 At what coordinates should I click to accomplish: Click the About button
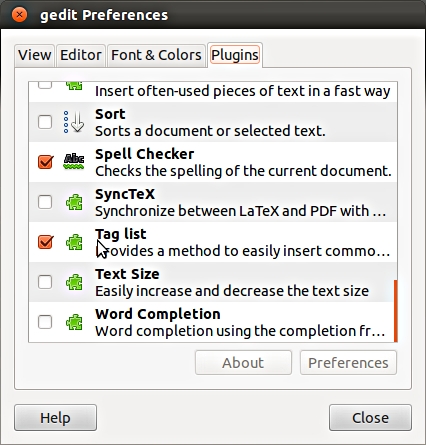pyautogui.click(x=243, y=363)
